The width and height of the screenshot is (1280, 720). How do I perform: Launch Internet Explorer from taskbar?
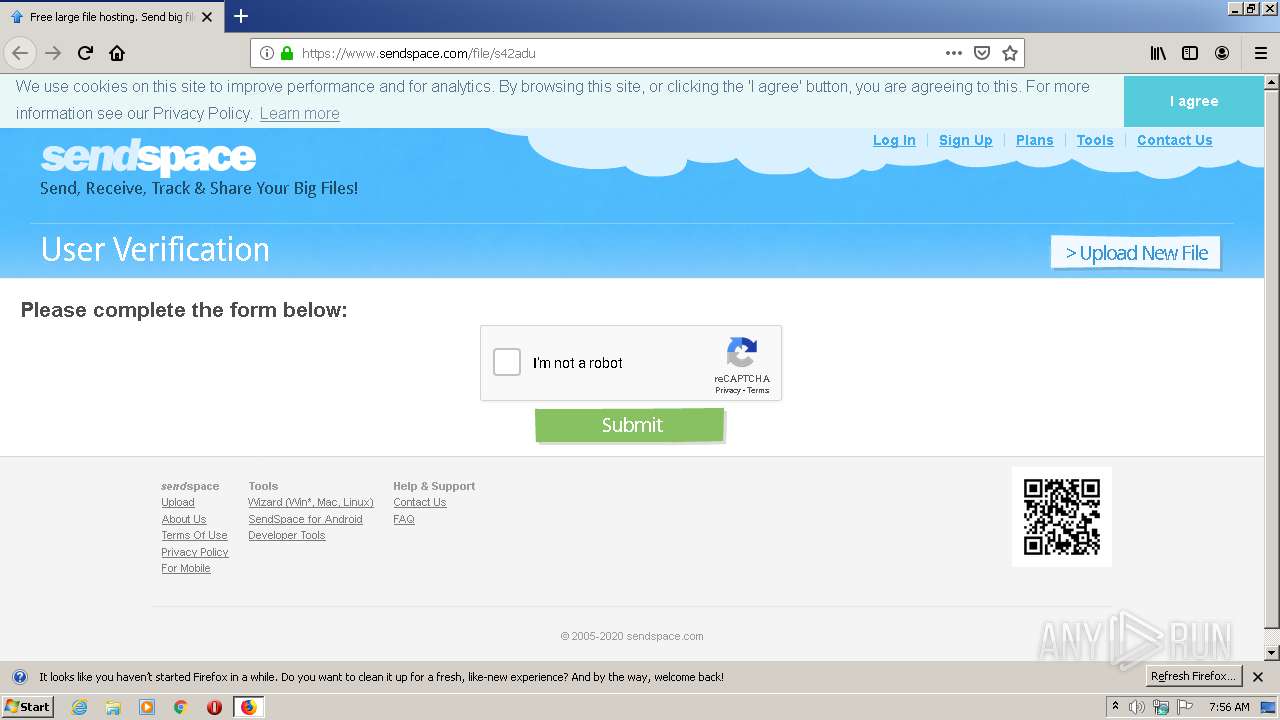point(79,707)
